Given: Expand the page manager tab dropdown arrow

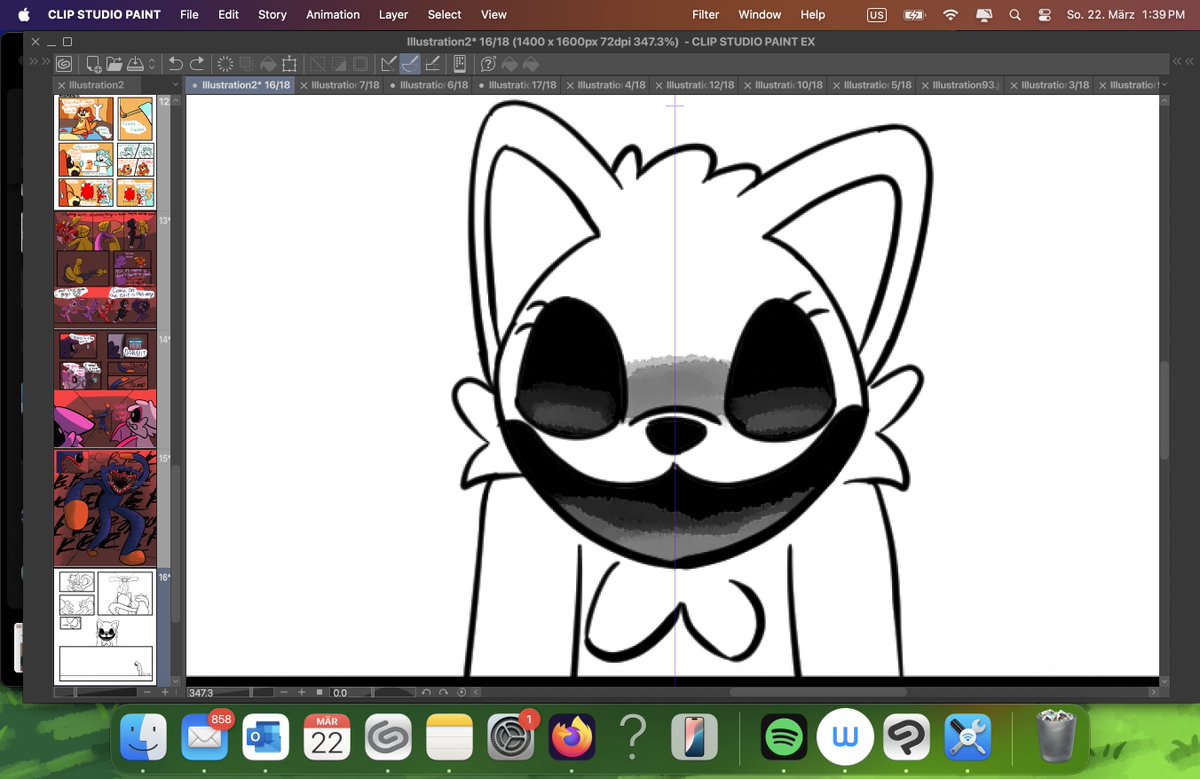Looking at the screenshot, I should click(175, 85).
